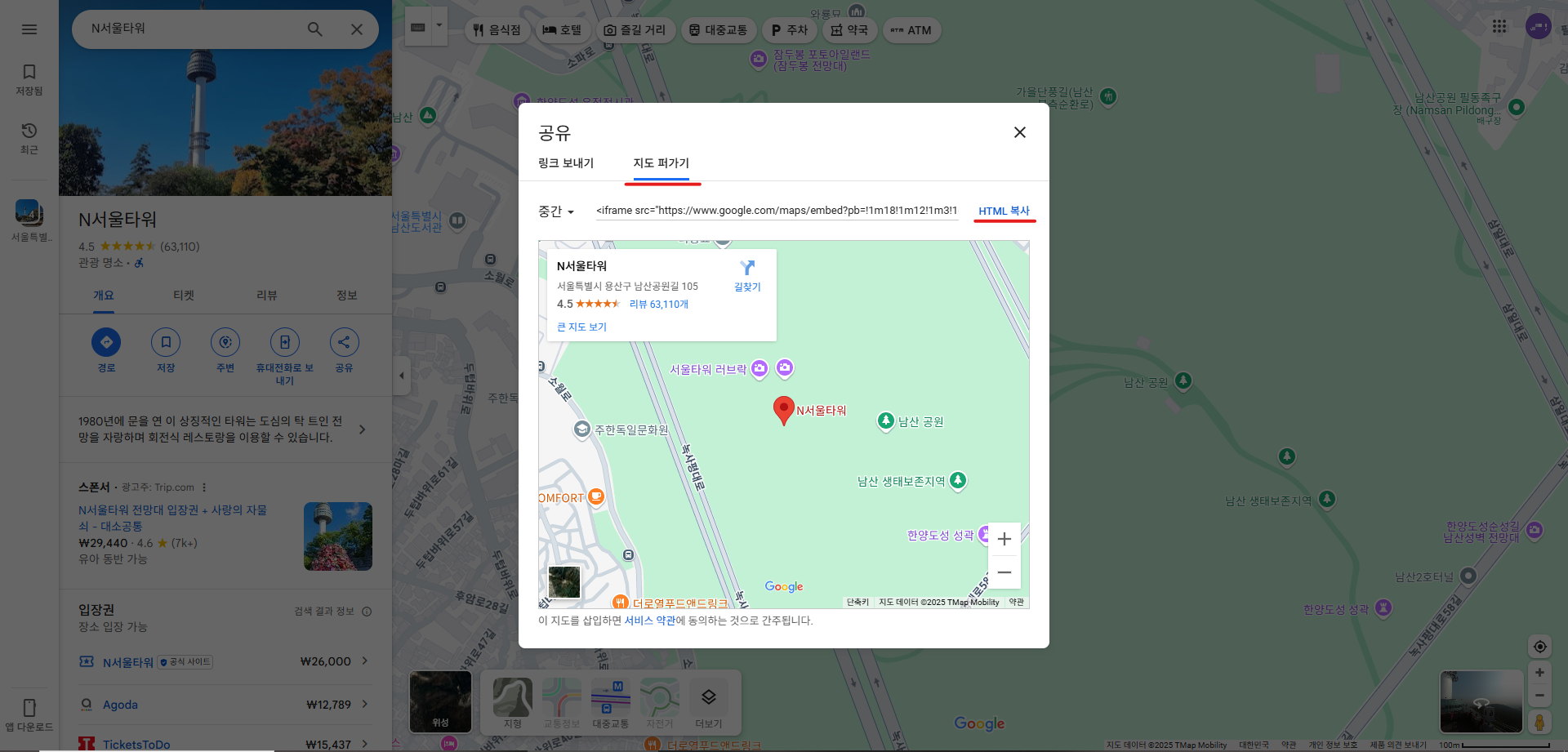Open the input tools dropdown arrow
Viewport: 1568px width, 752px height.
pos(439,27)
